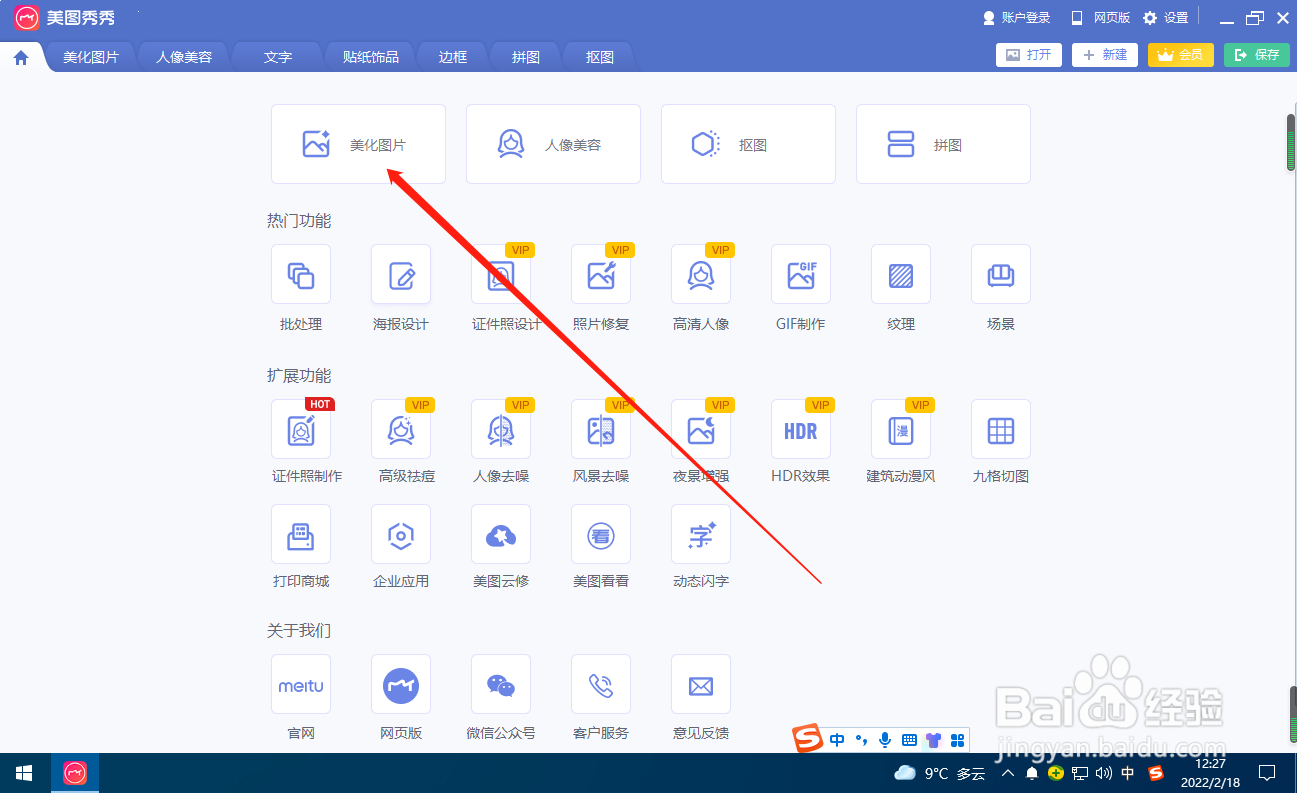Open the 纹理 texture feature
1297x793 pixels.
click(900, 288)
